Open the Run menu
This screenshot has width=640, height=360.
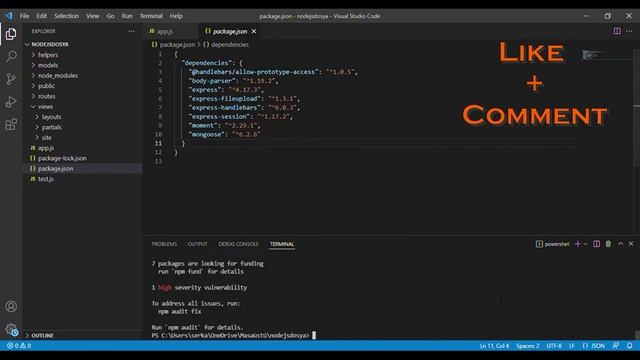point(127,16)
